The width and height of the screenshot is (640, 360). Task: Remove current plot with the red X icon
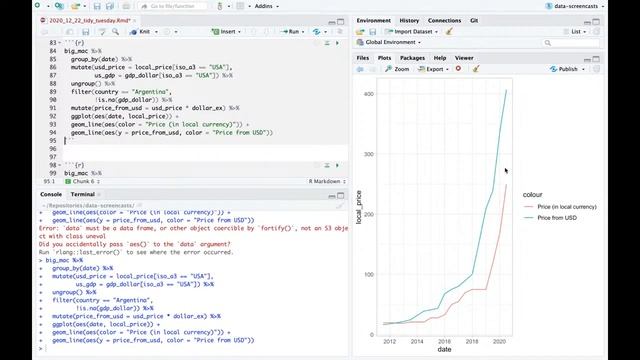458,69
